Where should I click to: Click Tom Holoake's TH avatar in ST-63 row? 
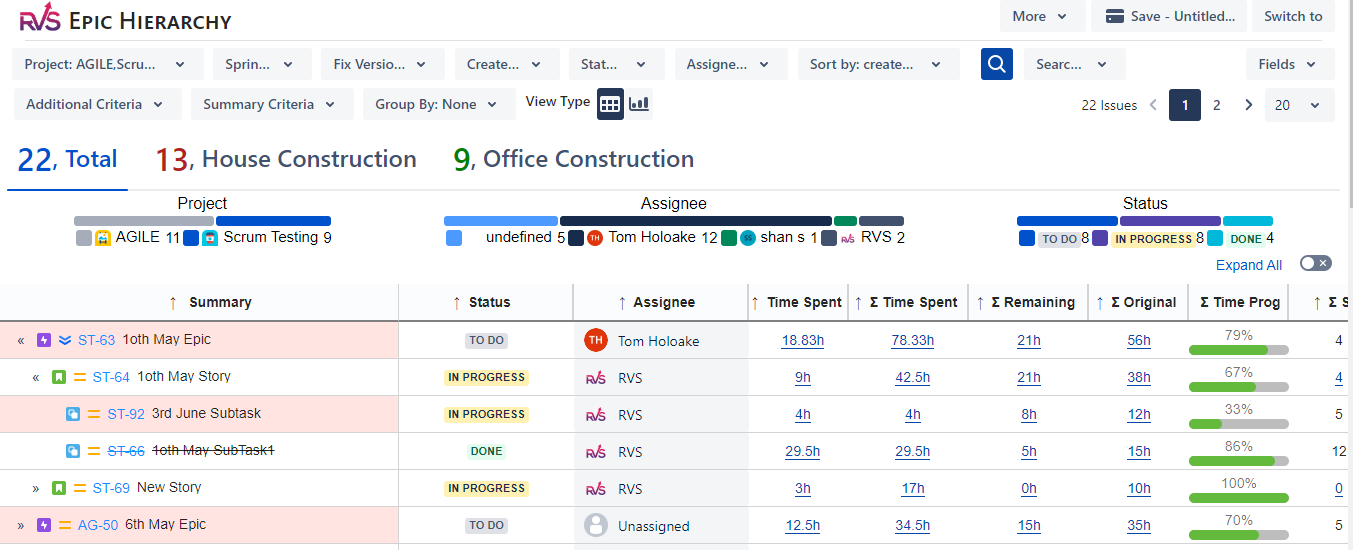[x=596, y=340]
